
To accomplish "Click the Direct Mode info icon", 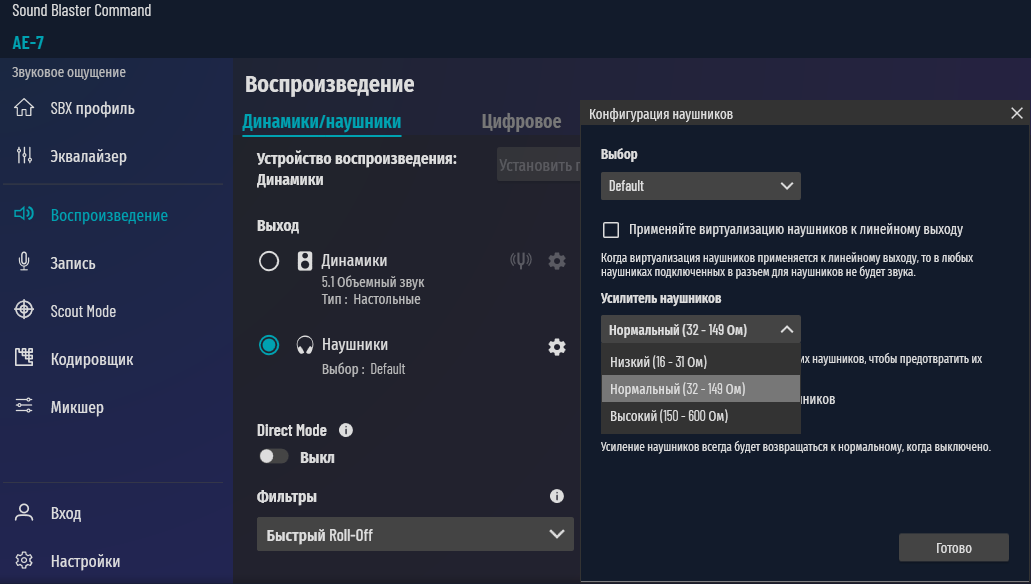I will pos(346,430).
